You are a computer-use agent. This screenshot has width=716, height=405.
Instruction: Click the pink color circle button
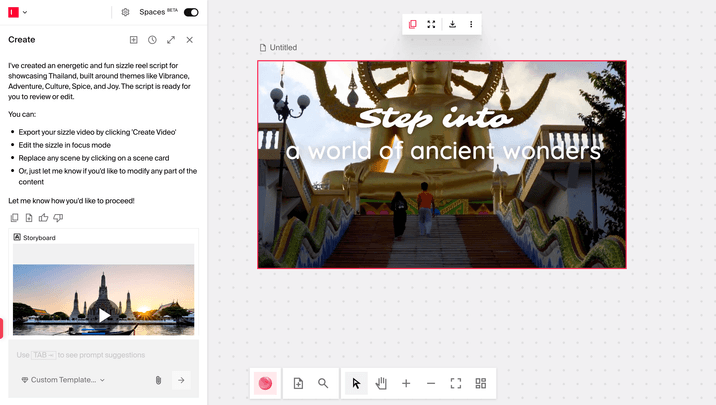coord(265,383)
